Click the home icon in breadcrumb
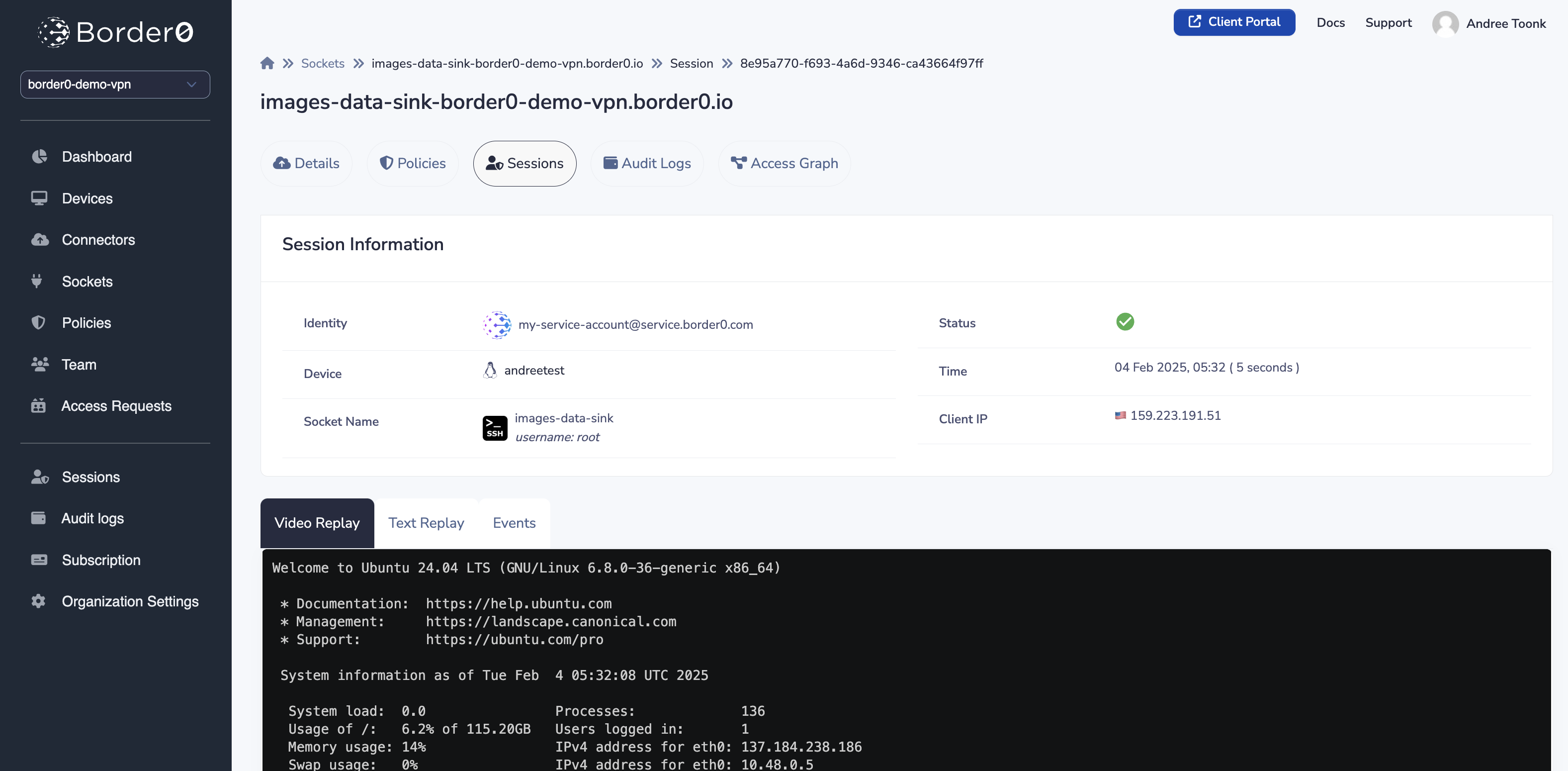This screenshot has width=1568, height=771. (x=267, y=63)
